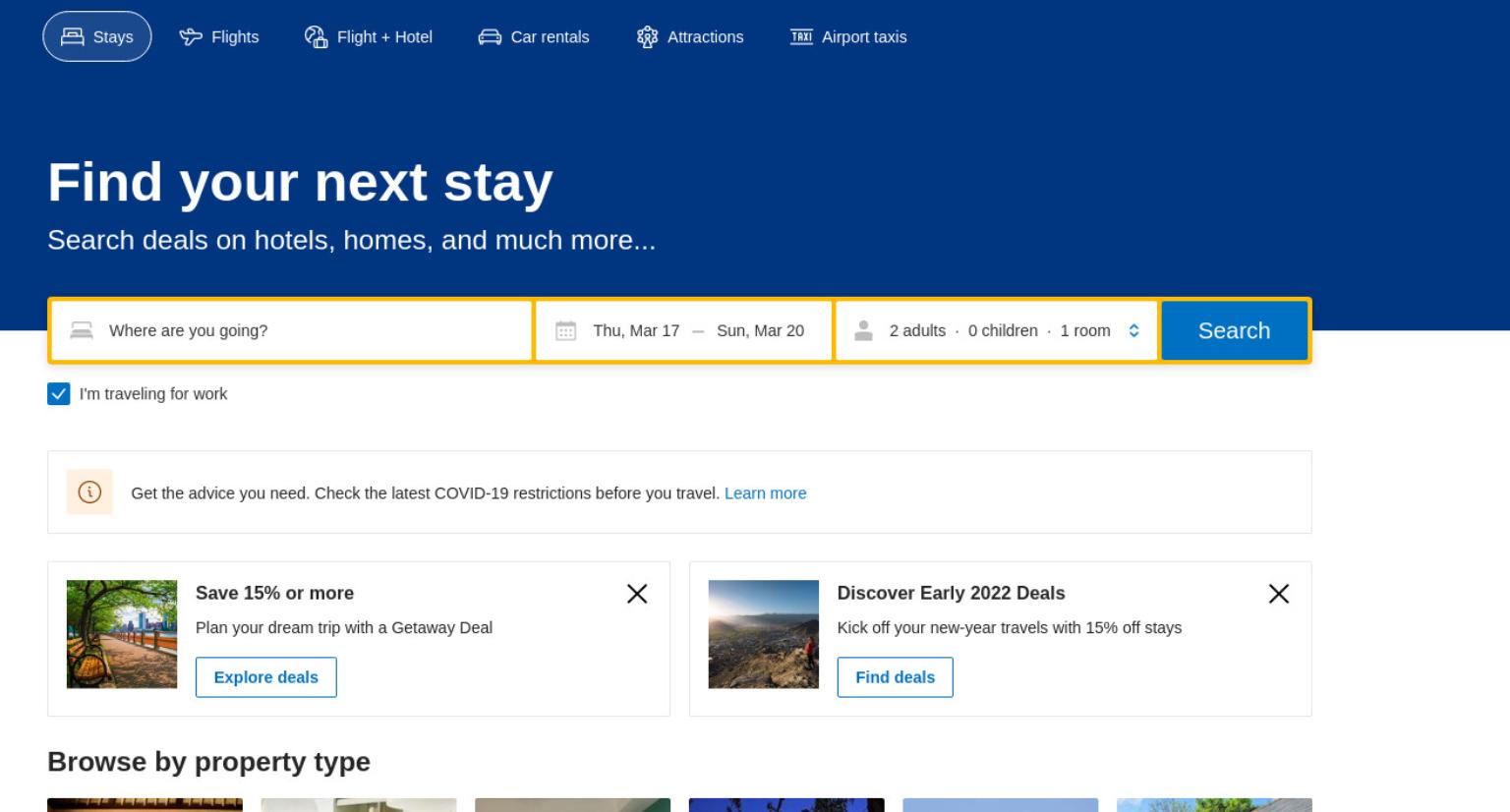Click the car icon for Car rentals
1510x812 pixels.
coord(490,37)
